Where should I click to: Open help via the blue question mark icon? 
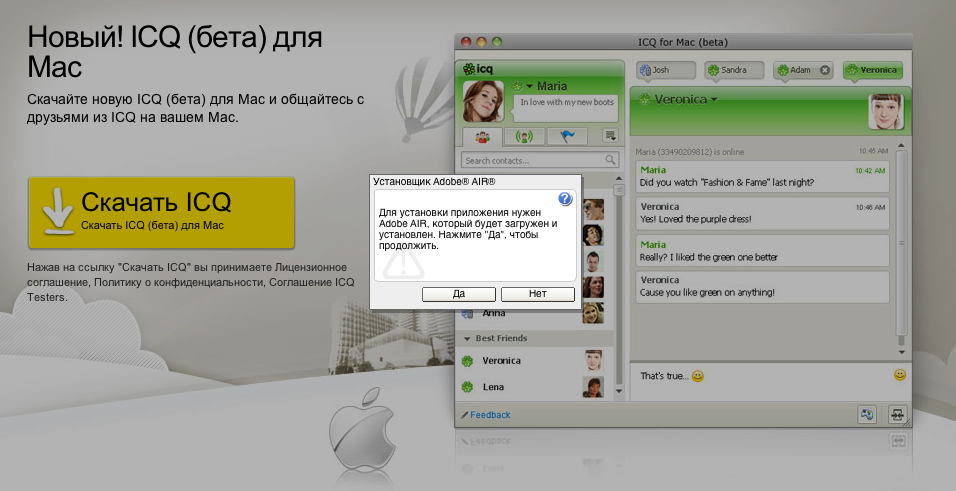565,199
